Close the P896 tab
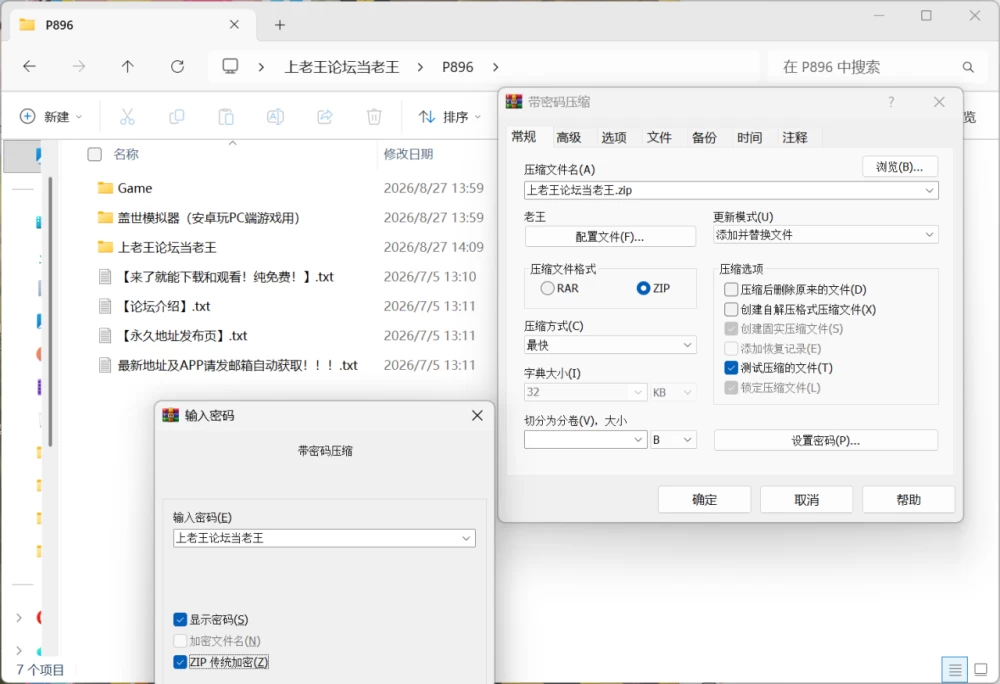 234,25
